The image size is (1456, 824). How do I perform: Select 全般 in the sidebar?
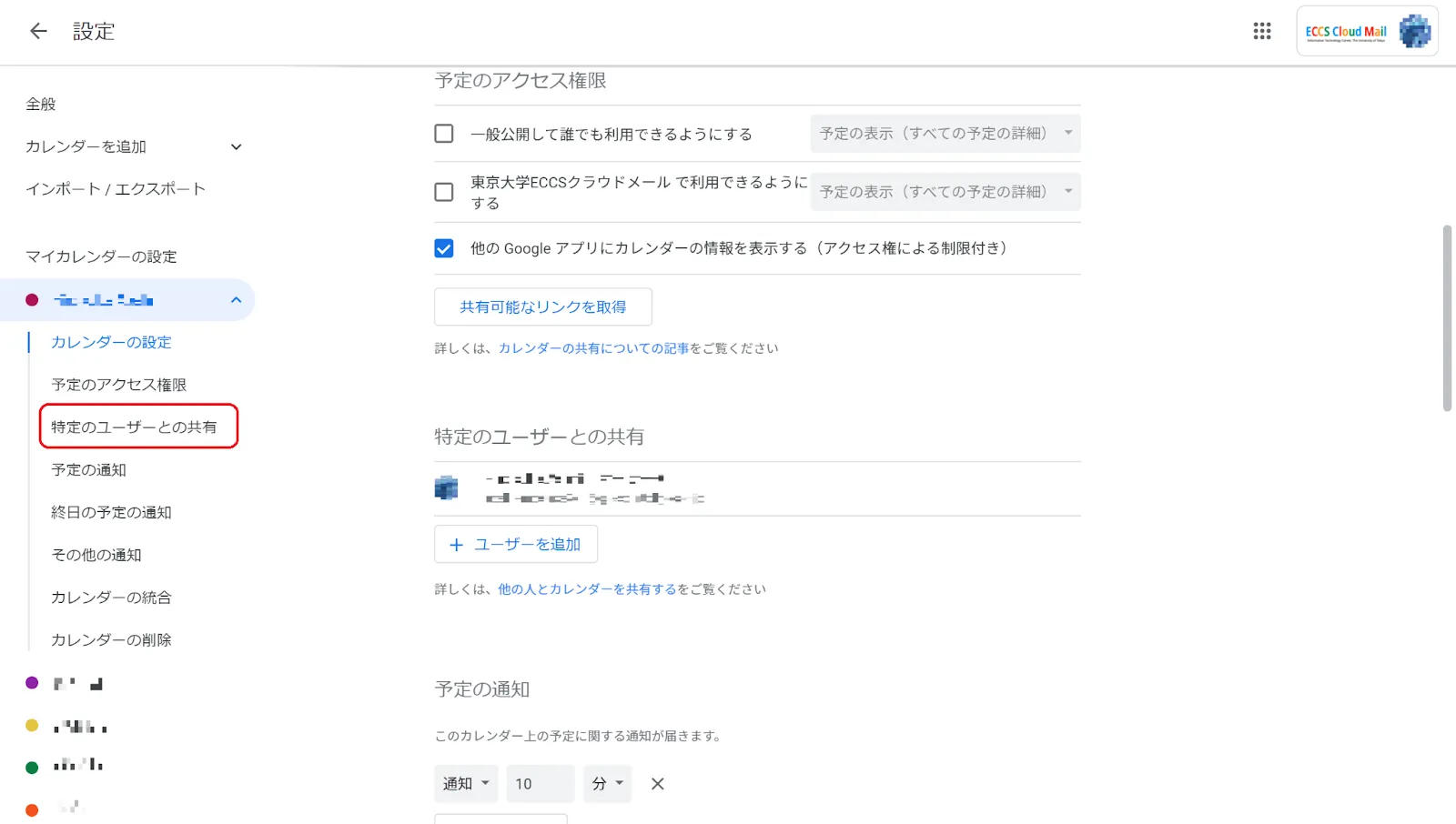(x=40, y=103)
